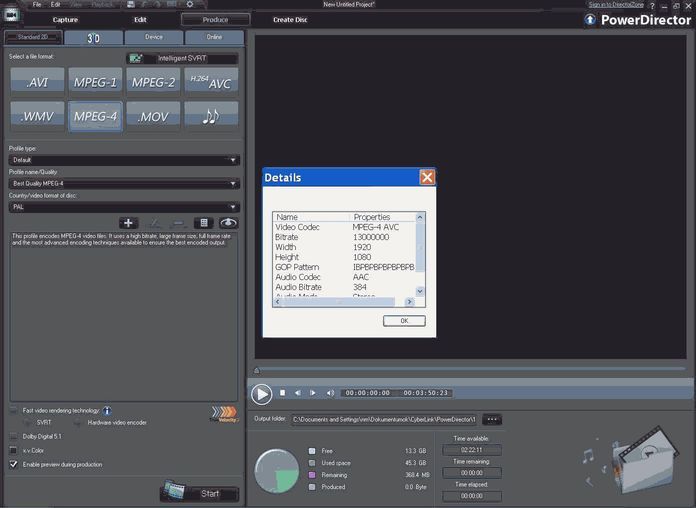696x508 pixels.
Task: Select the MPEG-4 format button
Action: pyautogui.click(x=95, y=116)
